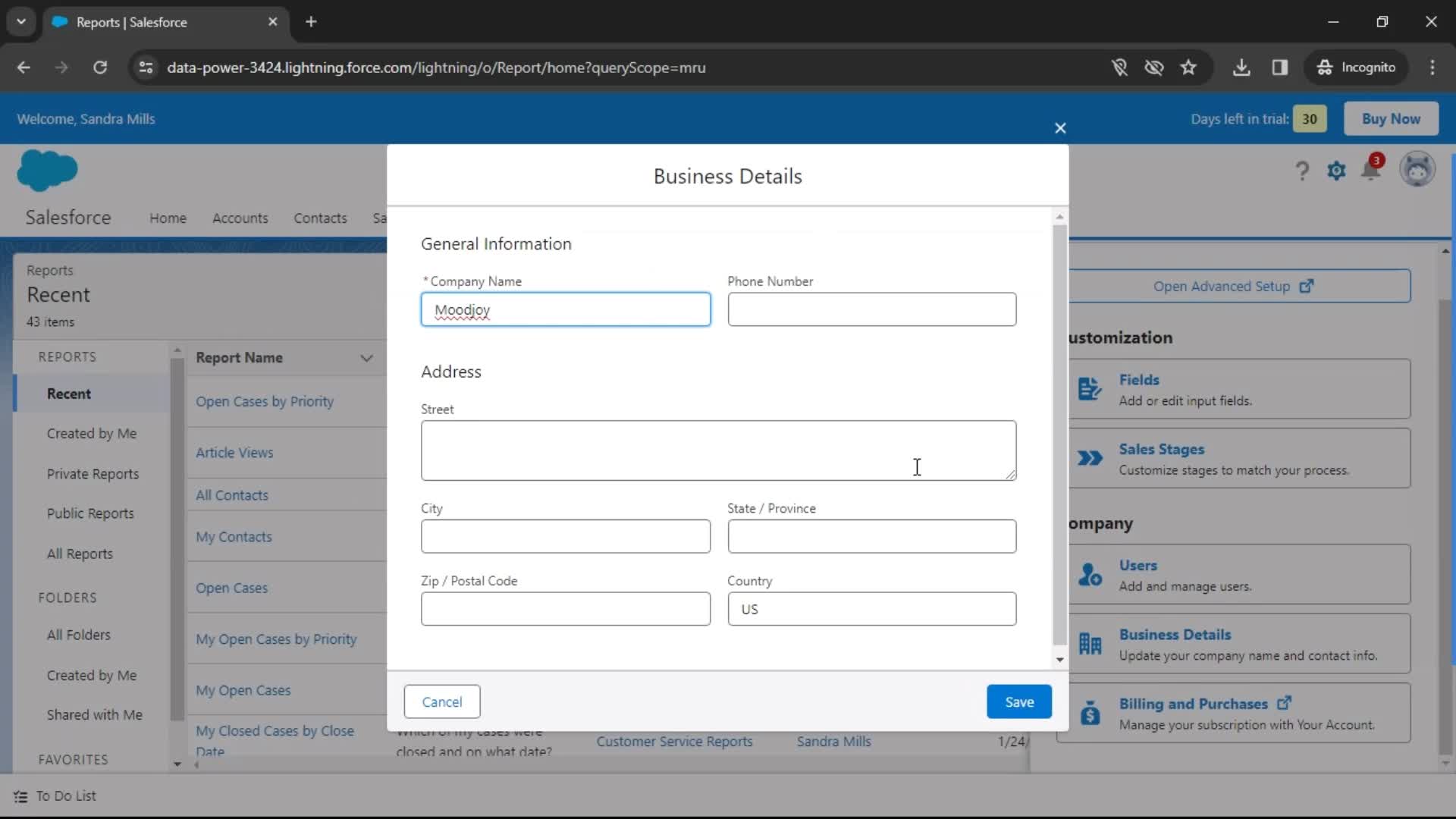Bookmark this page with star icon
The image size is (1456, 819).
(1188, 67)
